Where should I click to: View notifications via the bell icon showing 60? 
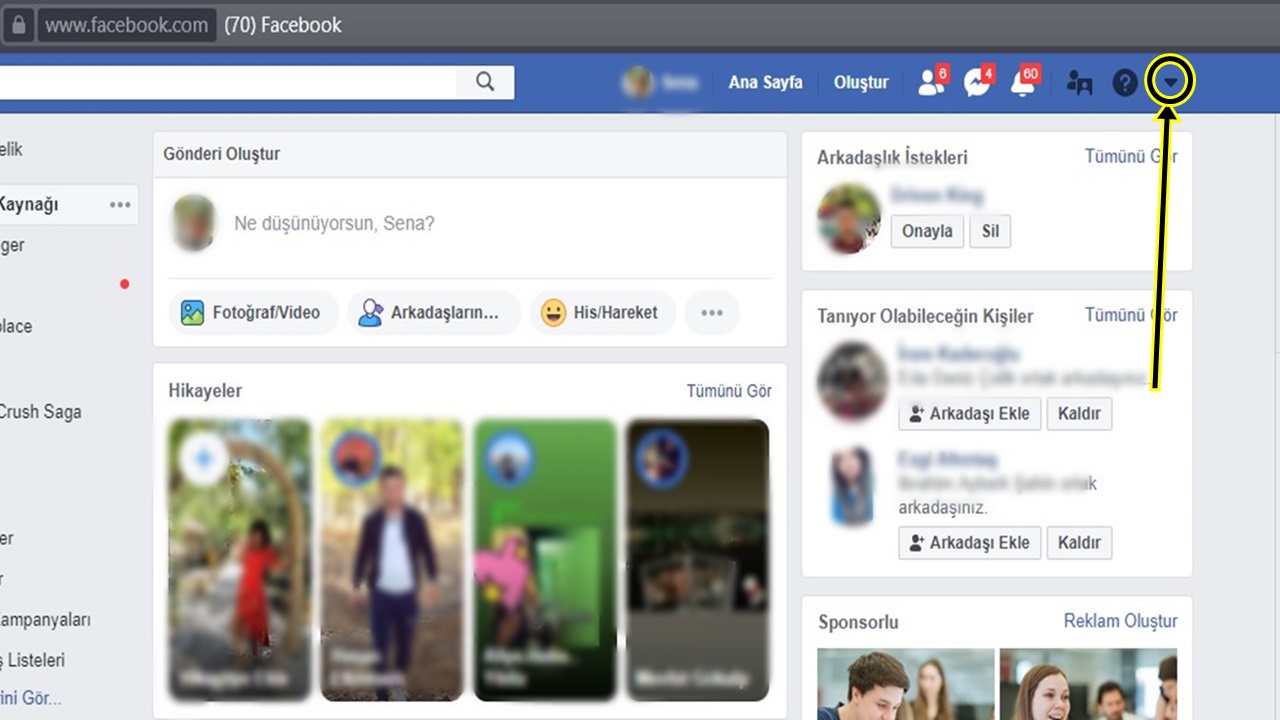pos(1021,82)
